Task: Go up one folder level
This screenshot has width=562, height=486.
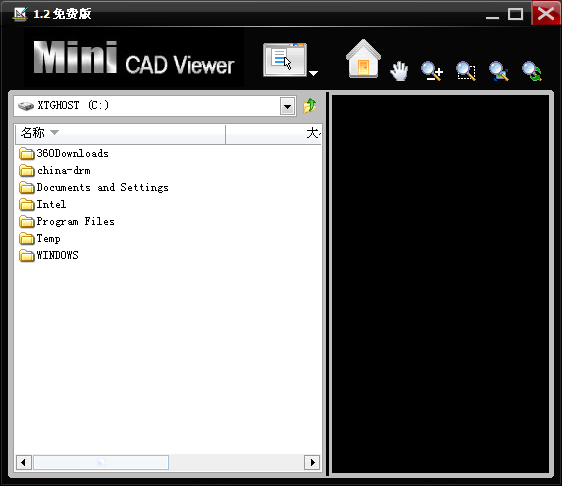Action: pyautogui.click(x=309, y=106)
